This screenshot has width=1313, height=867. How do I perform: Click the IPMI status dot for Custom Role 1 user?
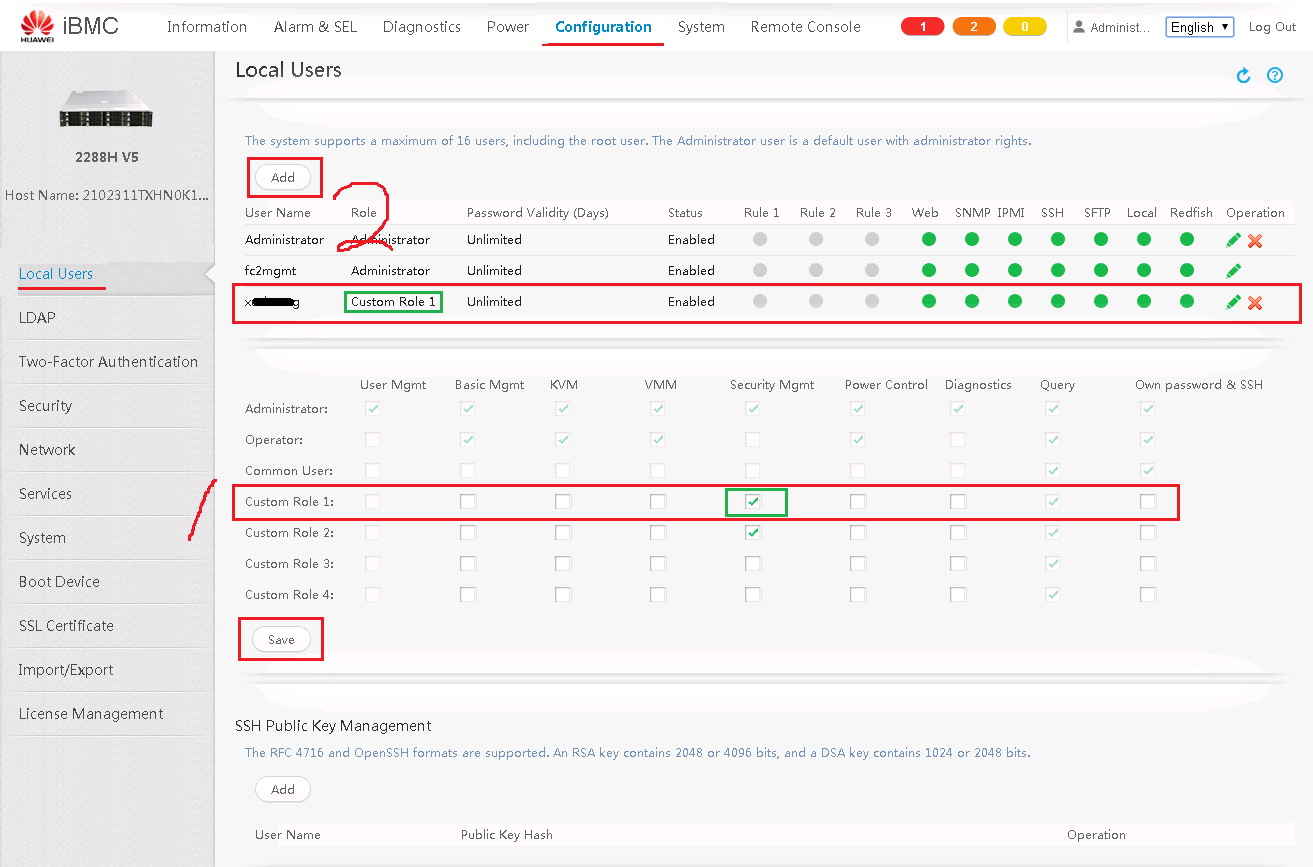coord(1015,301)
